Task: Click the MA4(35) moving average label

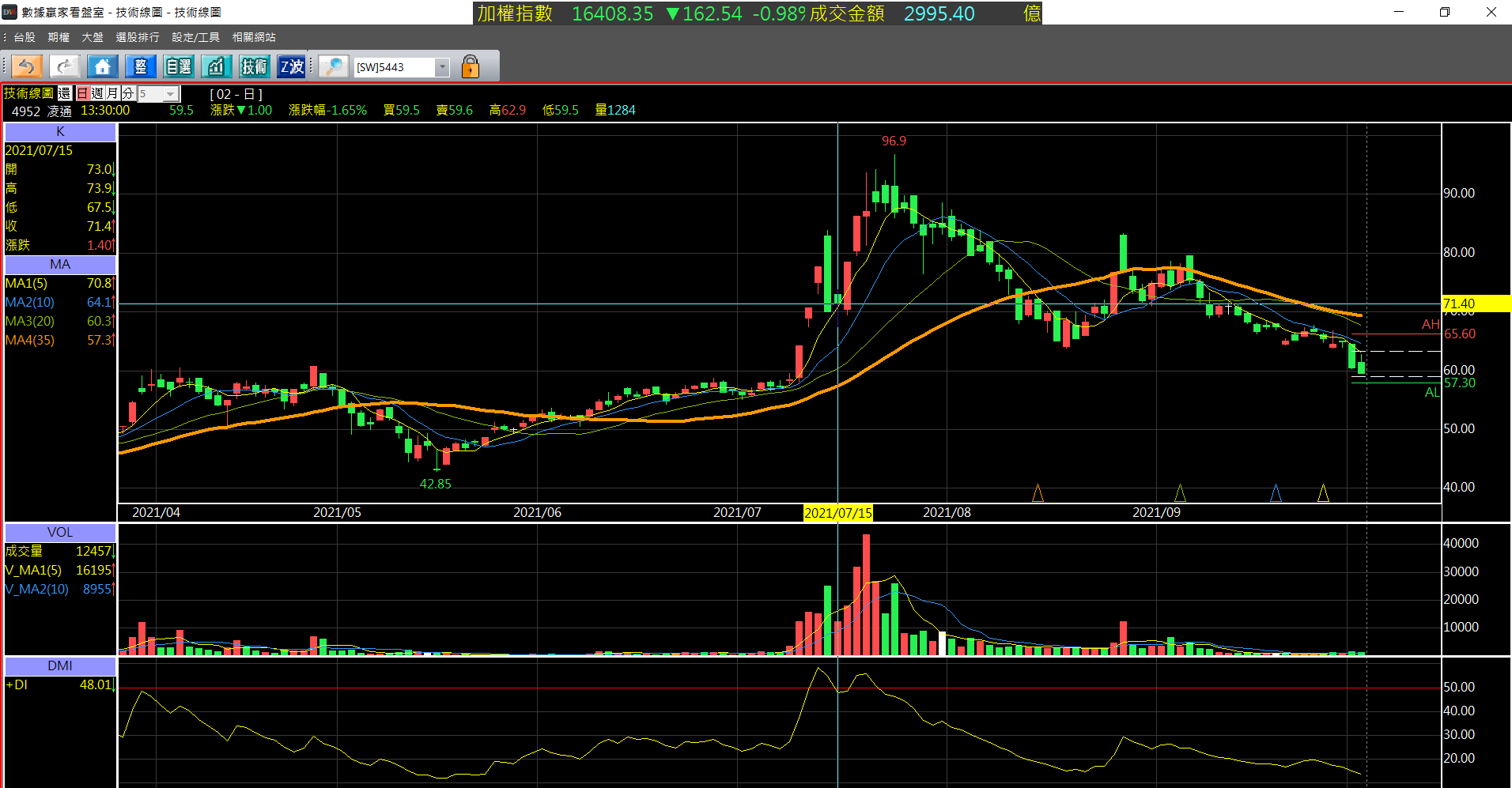Action: (30, 340)
